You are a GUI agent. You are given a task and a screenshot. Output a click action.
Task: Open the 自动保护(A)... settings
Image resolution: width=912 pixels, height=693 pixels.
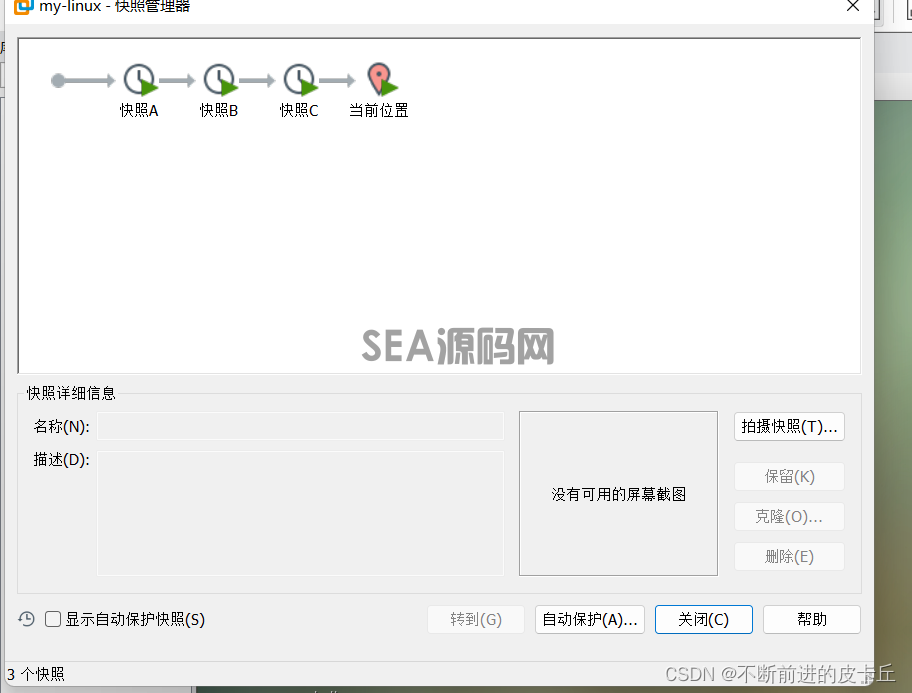pyautogui.click(x=589, y=619)
